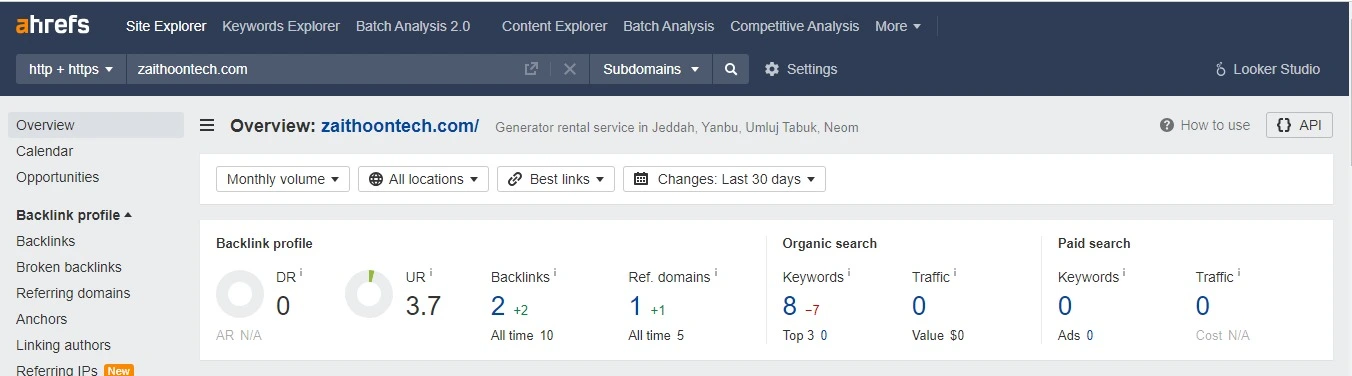Click the search magnifier button
The image size is (1352, 376).
pos(731,69)
